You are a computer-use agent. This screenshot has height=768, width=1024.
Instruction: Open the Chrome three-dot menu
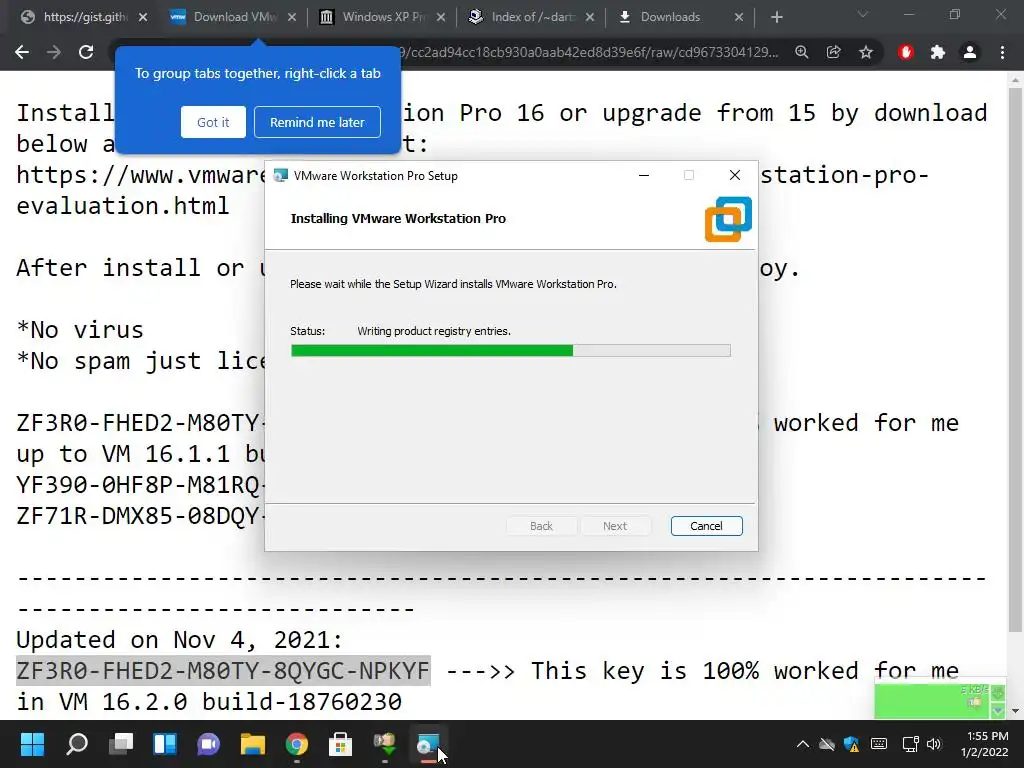point(1002,52)
